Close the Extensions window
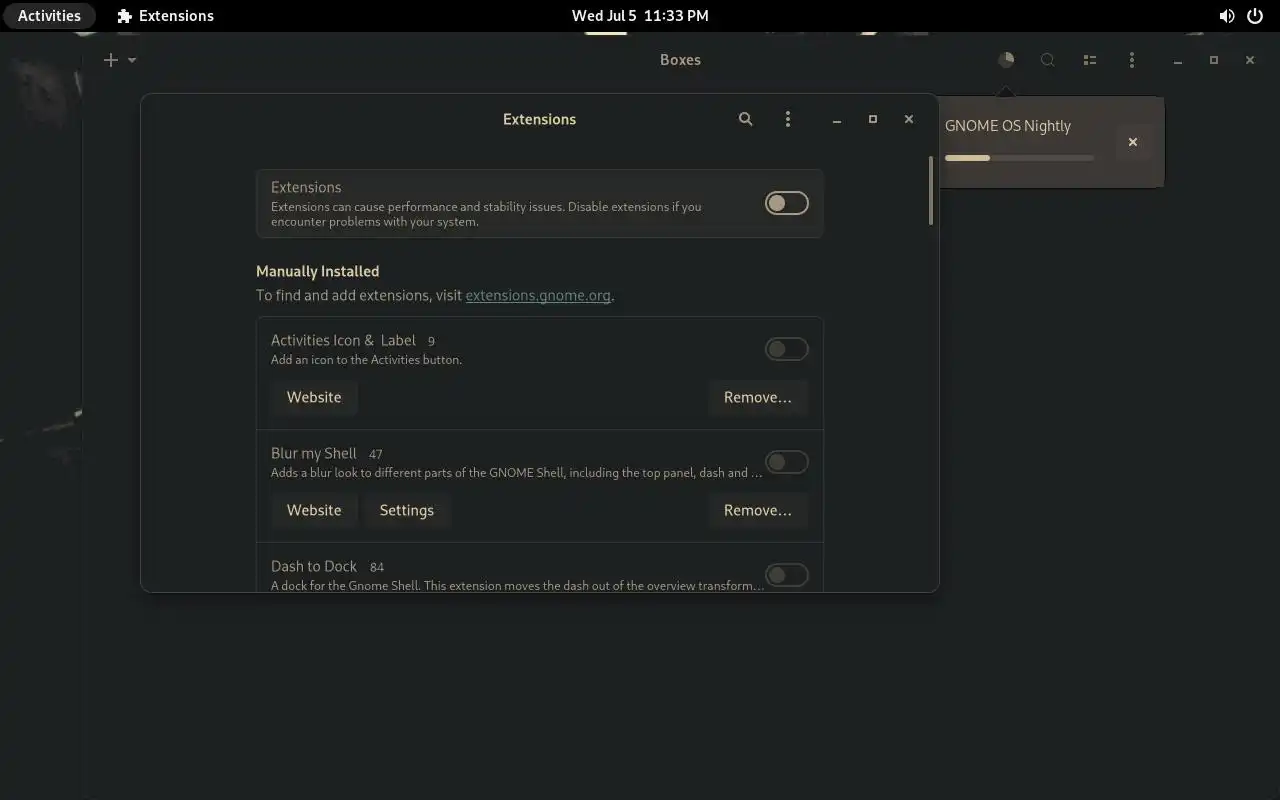Image resolution: width=1280 pixels, height=800 pixels. (x=909, y=119)
